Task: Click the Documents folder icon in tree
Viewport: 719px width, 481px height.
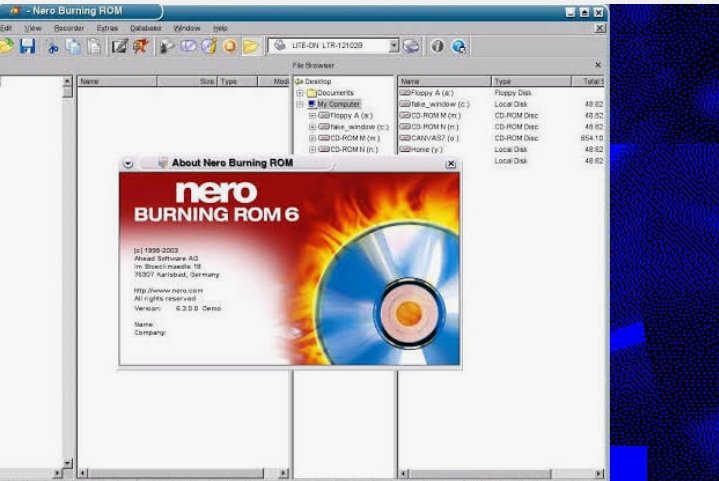Action: (312, 93)
